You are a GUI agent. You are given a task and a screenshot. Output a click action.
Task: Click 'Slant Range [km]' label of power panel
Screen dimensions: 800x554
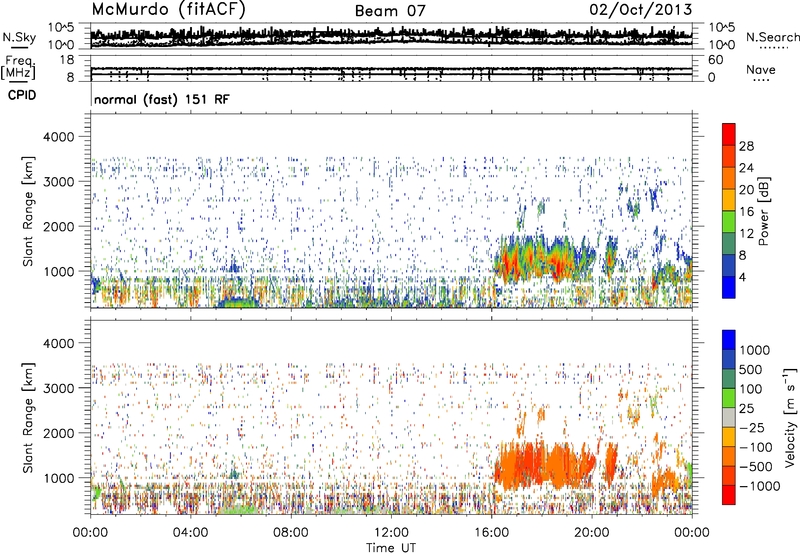(28, 211)
